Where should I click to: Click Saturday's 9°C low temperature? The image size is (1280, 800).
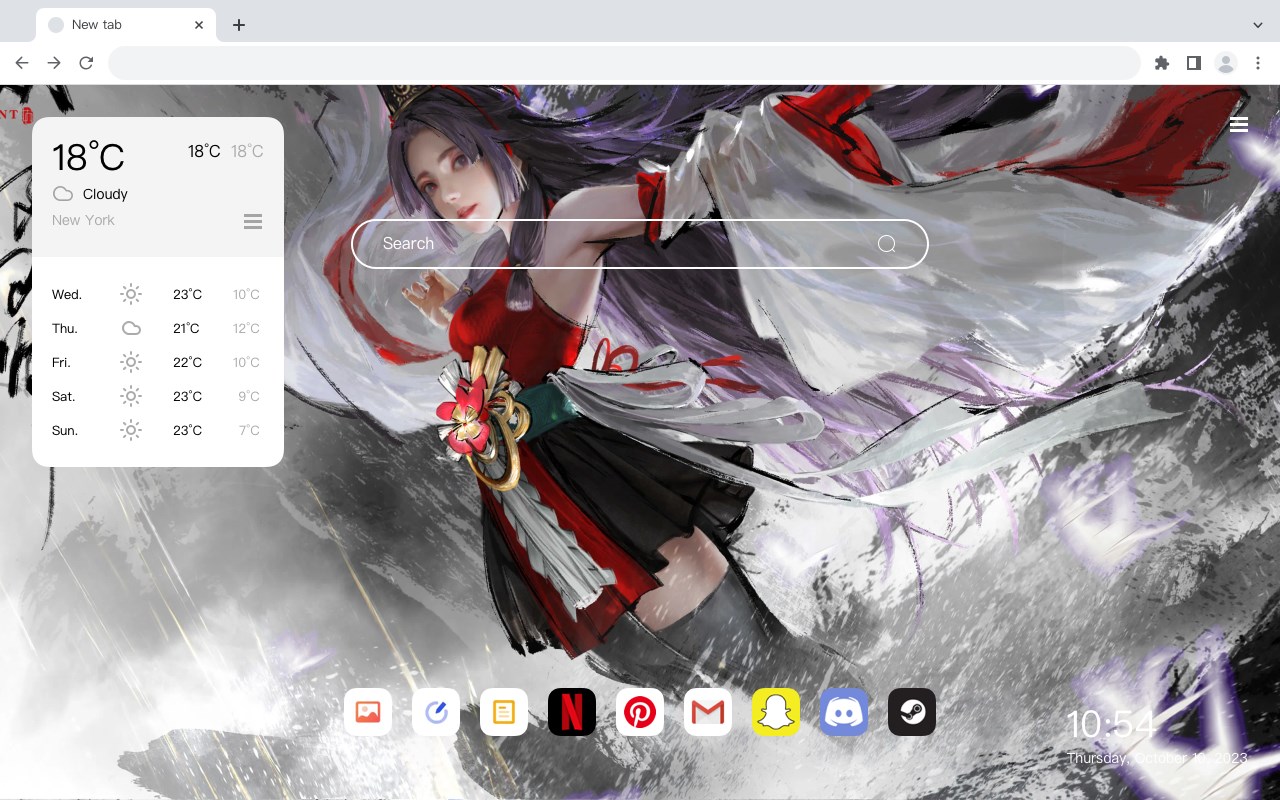[x=249, y=396]
